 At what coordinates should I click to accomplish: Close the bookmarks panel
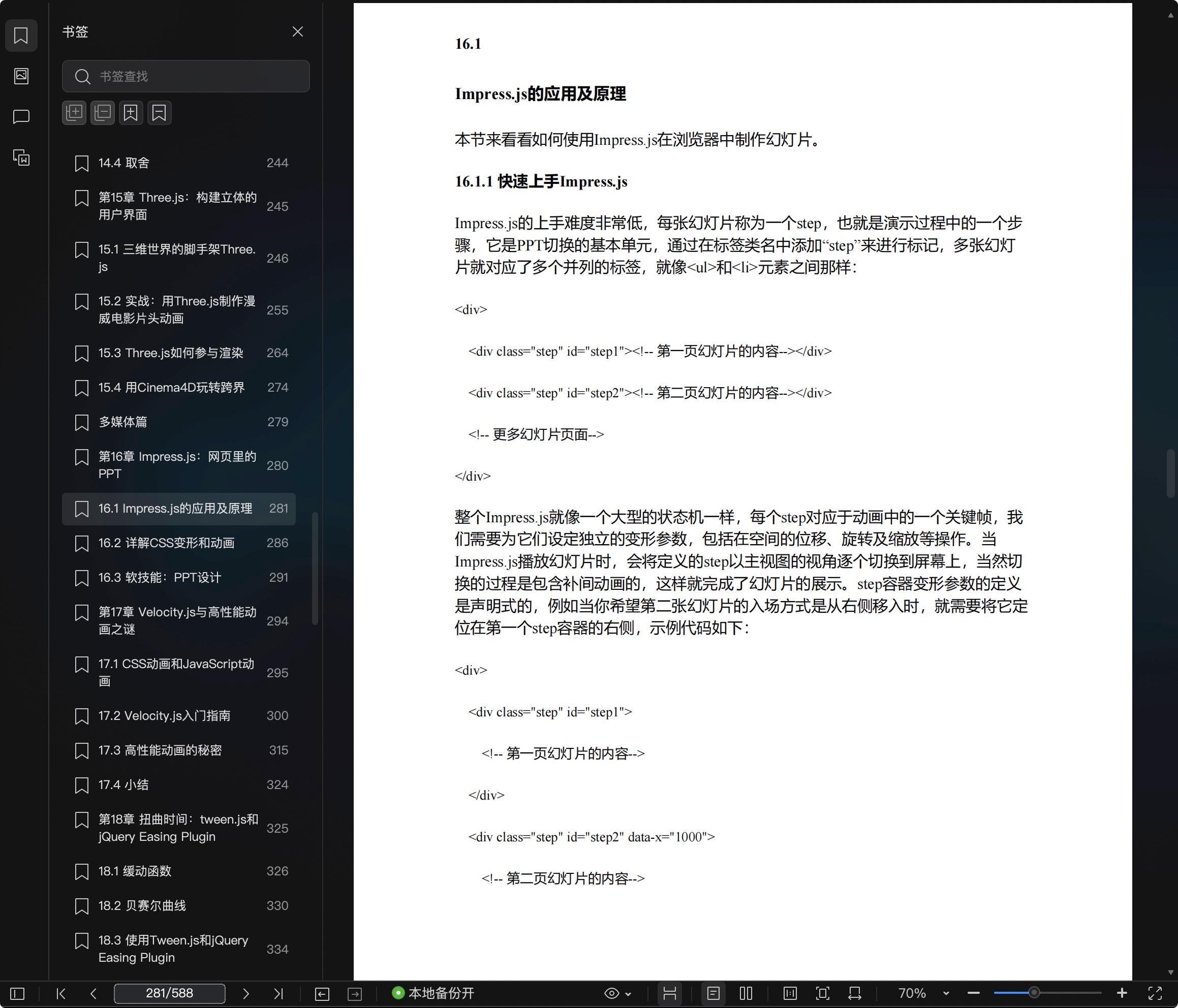(297, 32)
